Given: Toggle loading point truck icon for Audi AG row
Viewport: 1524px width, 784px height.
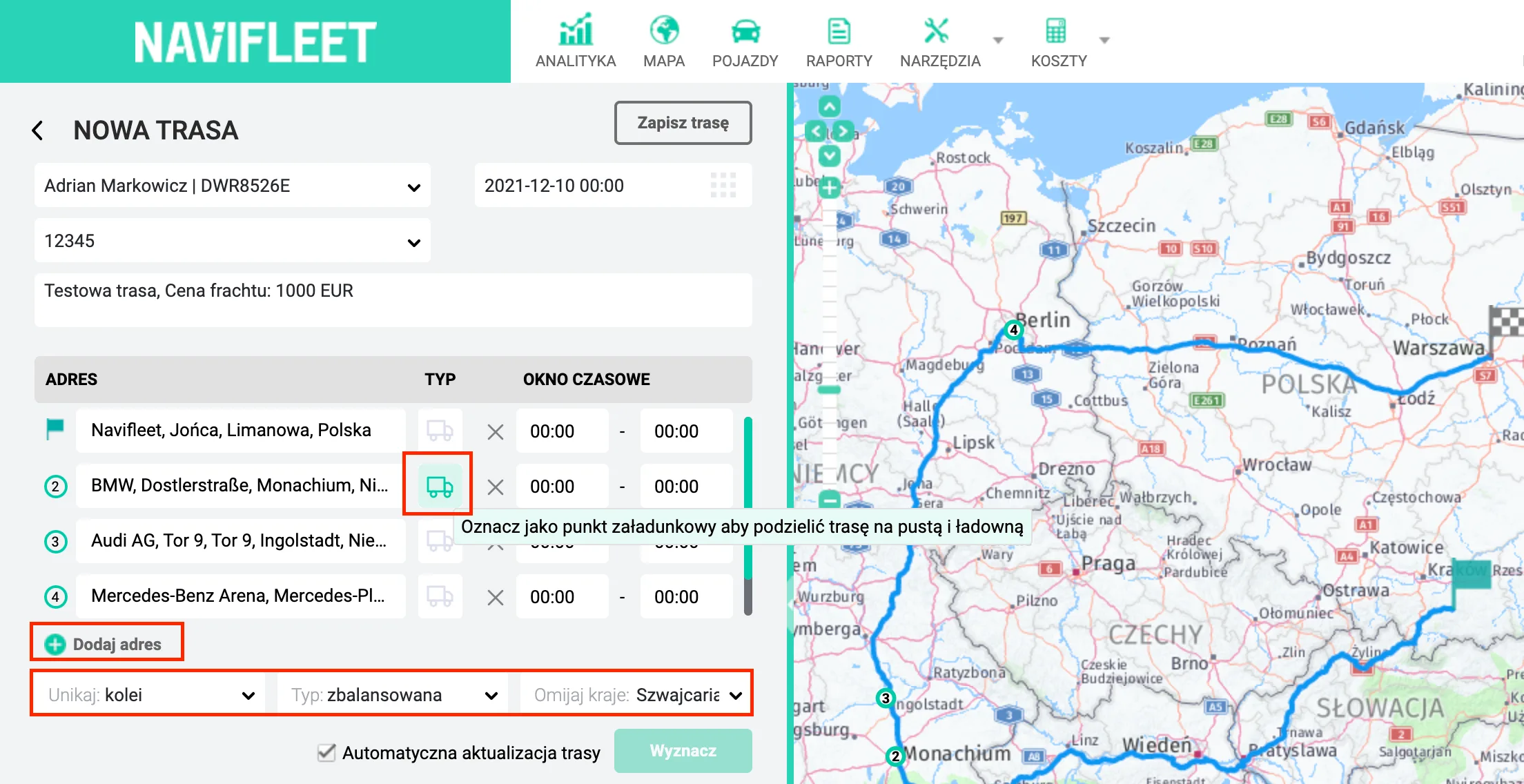Looking at the screenshot, I should click(440, 541).
